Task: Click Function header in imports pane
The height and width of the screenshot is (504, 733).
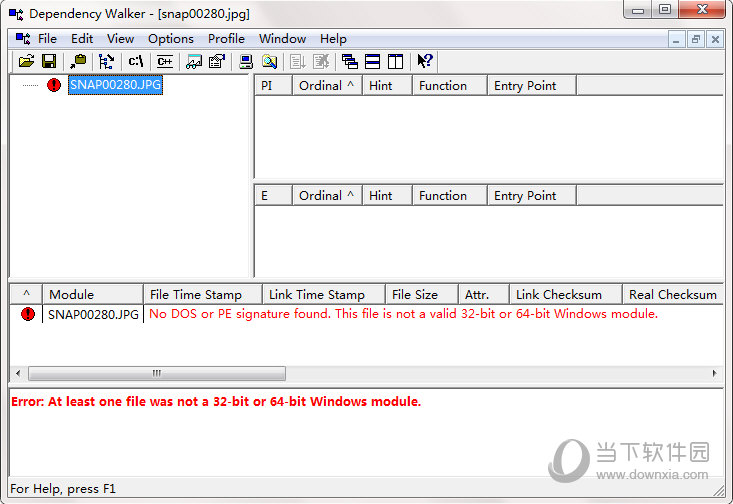Action: [450, 86]
